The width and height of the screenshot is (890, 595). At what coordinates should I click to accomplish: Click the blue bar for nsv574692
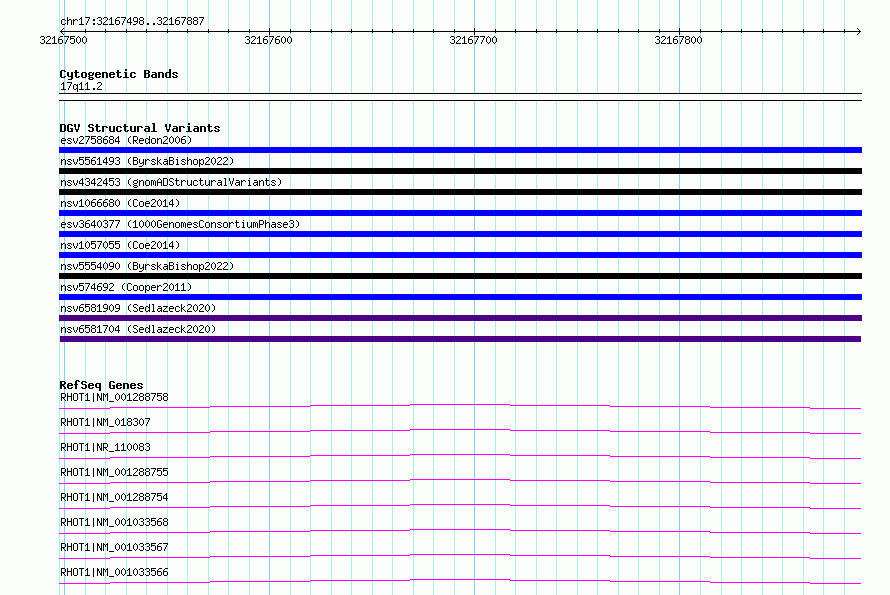click(x=460, y=297)
